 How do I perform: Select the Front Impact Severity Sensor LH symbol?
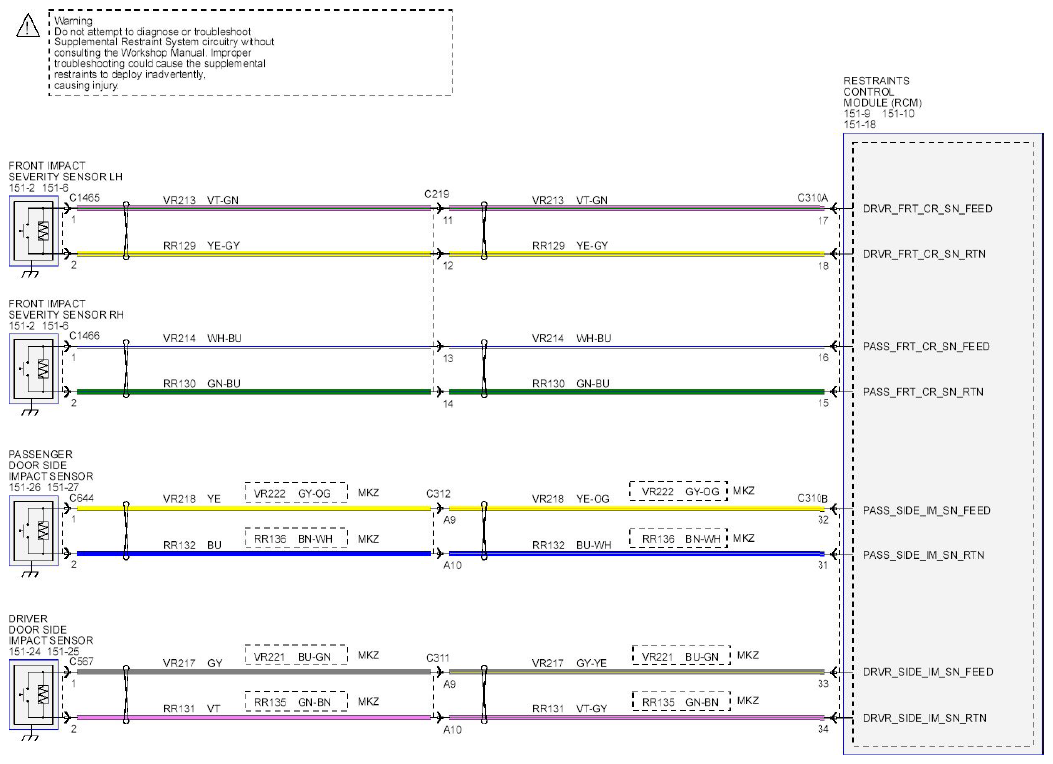pyautogui.click(x=34, y=231)
